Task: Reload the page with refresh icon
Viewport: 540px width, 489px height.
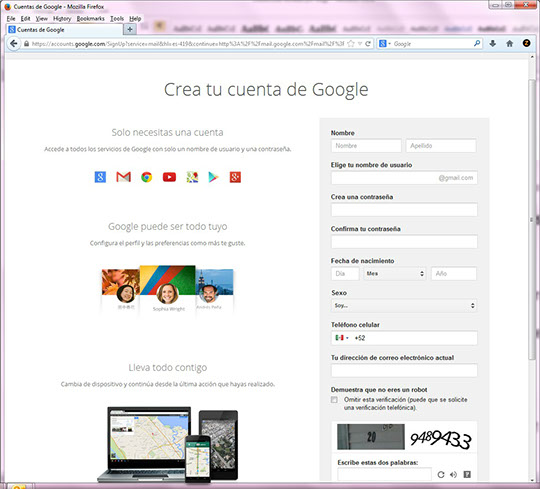Action: [x=368, y=44]
